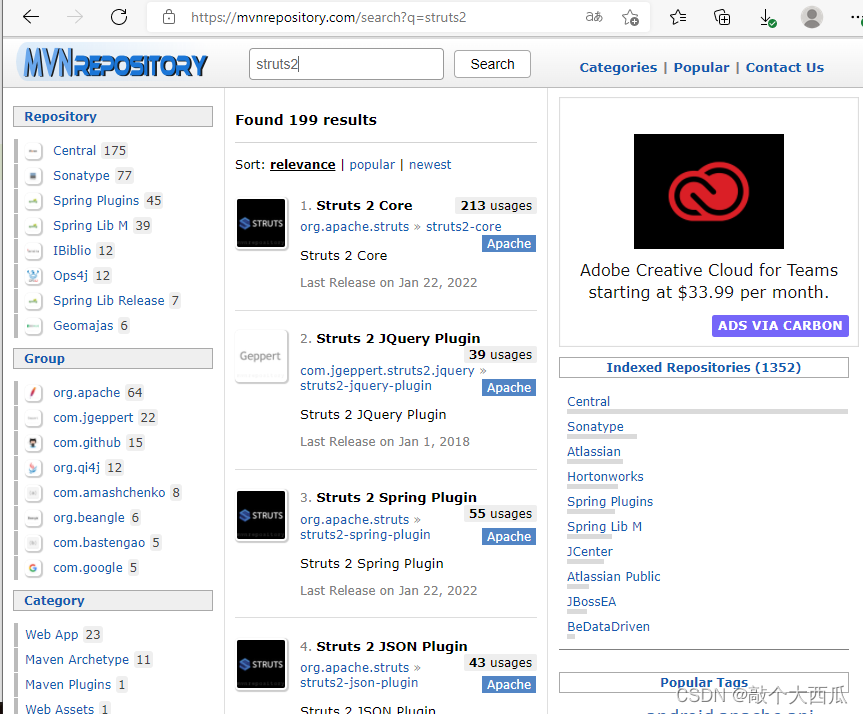The image size is (863, 714).
Task: Click the Spring Plugins icon in sidebar
Action: pyautogui.click(x=33, y=201)
